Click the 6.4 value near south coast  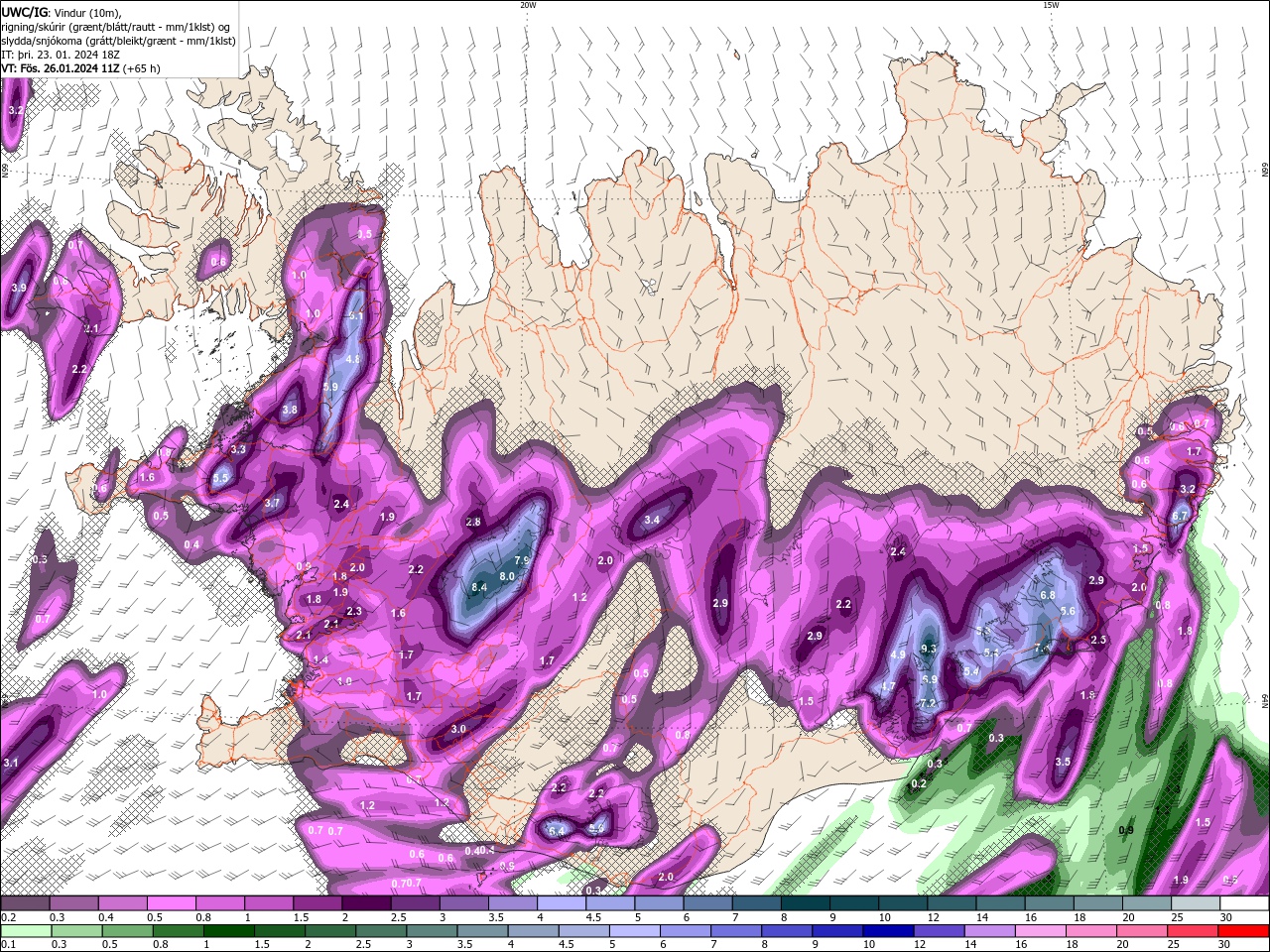[x=557, y=831]
